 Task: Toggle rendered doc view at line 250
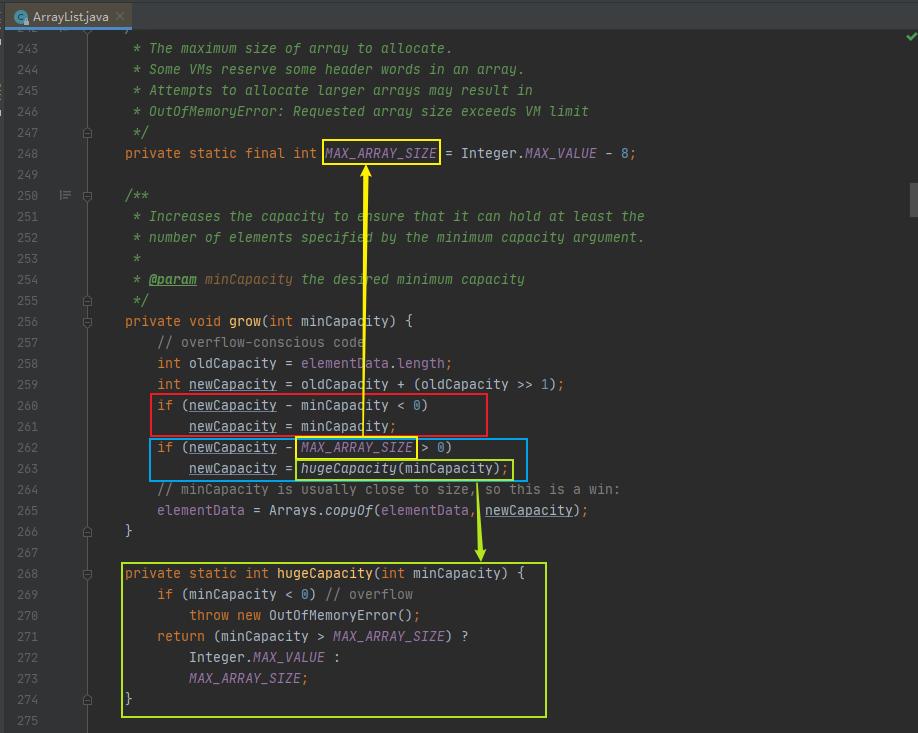point(65,195)
